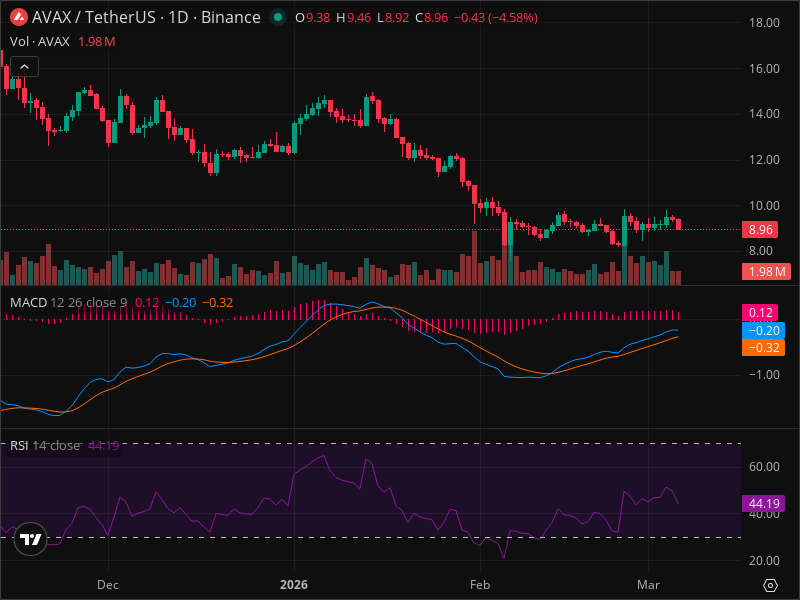The height and width of the screenshot is (600, 800).
Task: Click the 18.00 price scale label
Action: pyautogui.click(x=764, y=22)
